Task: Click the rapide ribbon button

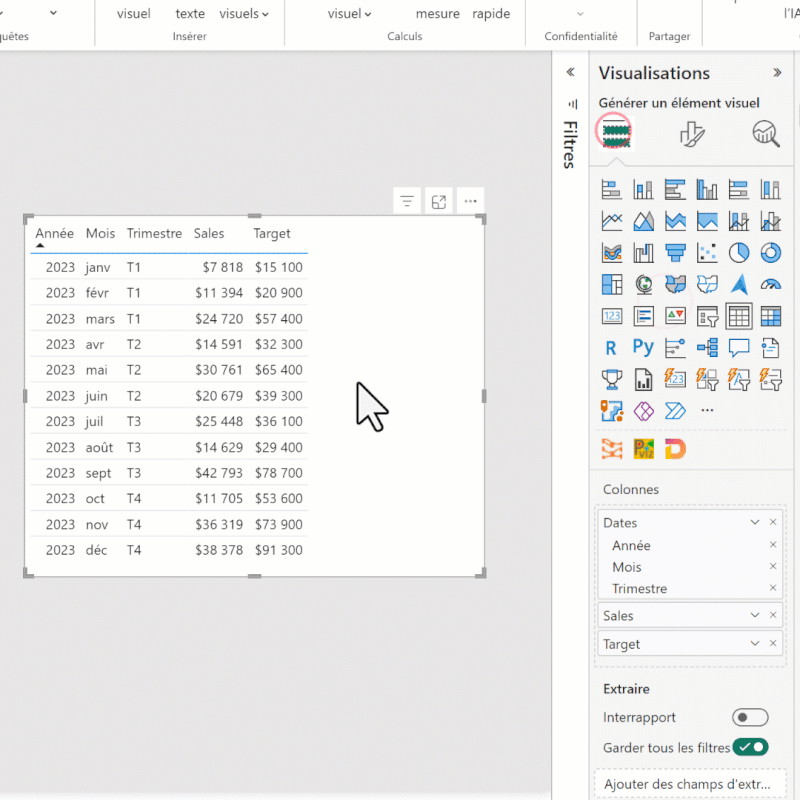Action: [491, 14]
